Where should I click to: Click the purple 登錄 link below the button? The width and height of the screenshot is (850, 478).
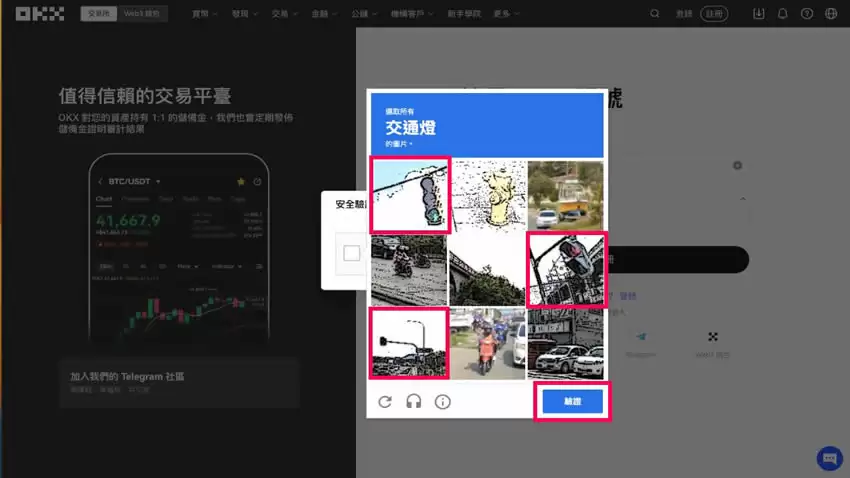click(x=628, y=296)
